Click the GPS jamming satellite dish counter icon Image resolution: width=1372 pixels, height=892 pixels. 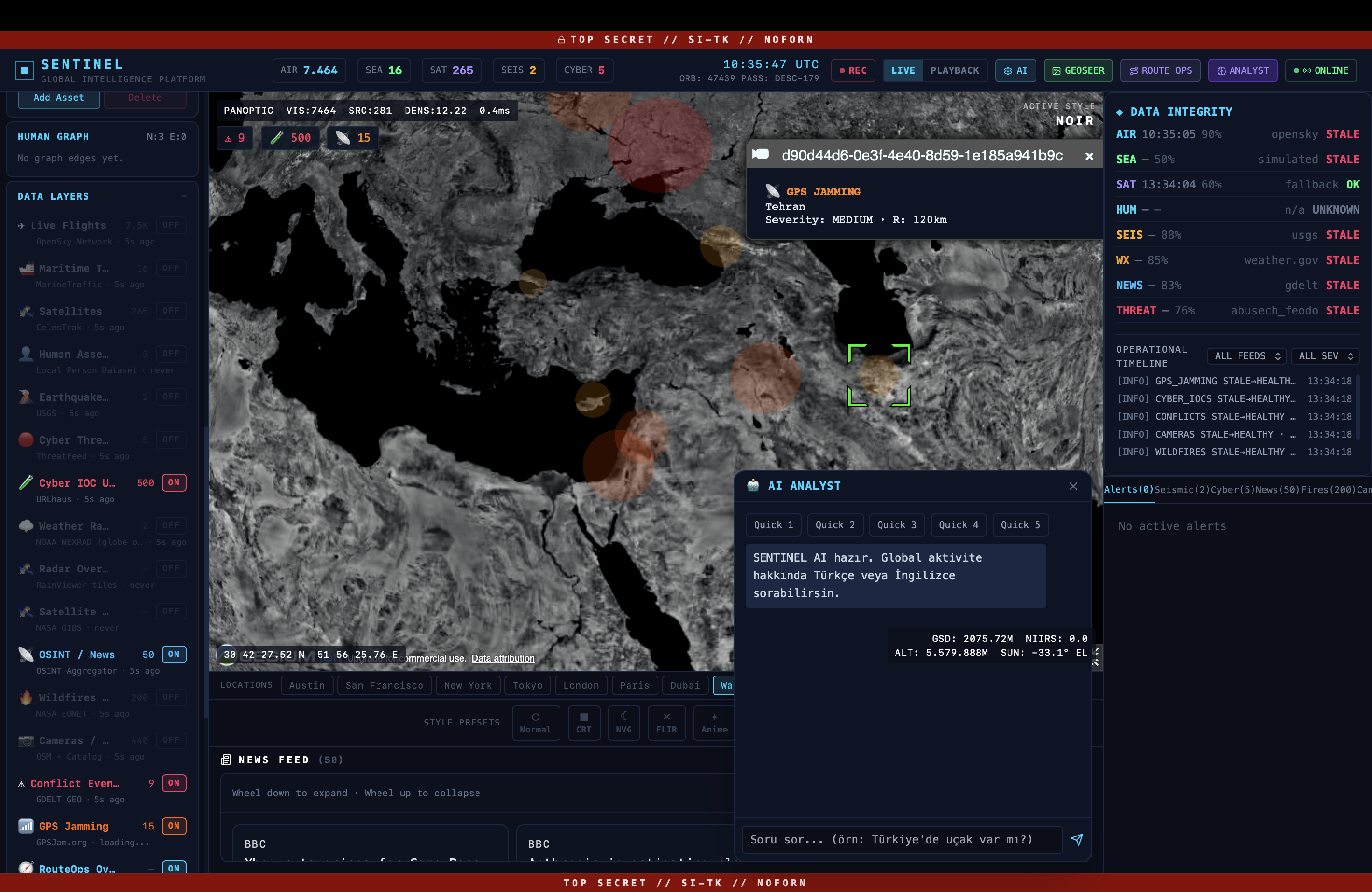click(343, 138)
